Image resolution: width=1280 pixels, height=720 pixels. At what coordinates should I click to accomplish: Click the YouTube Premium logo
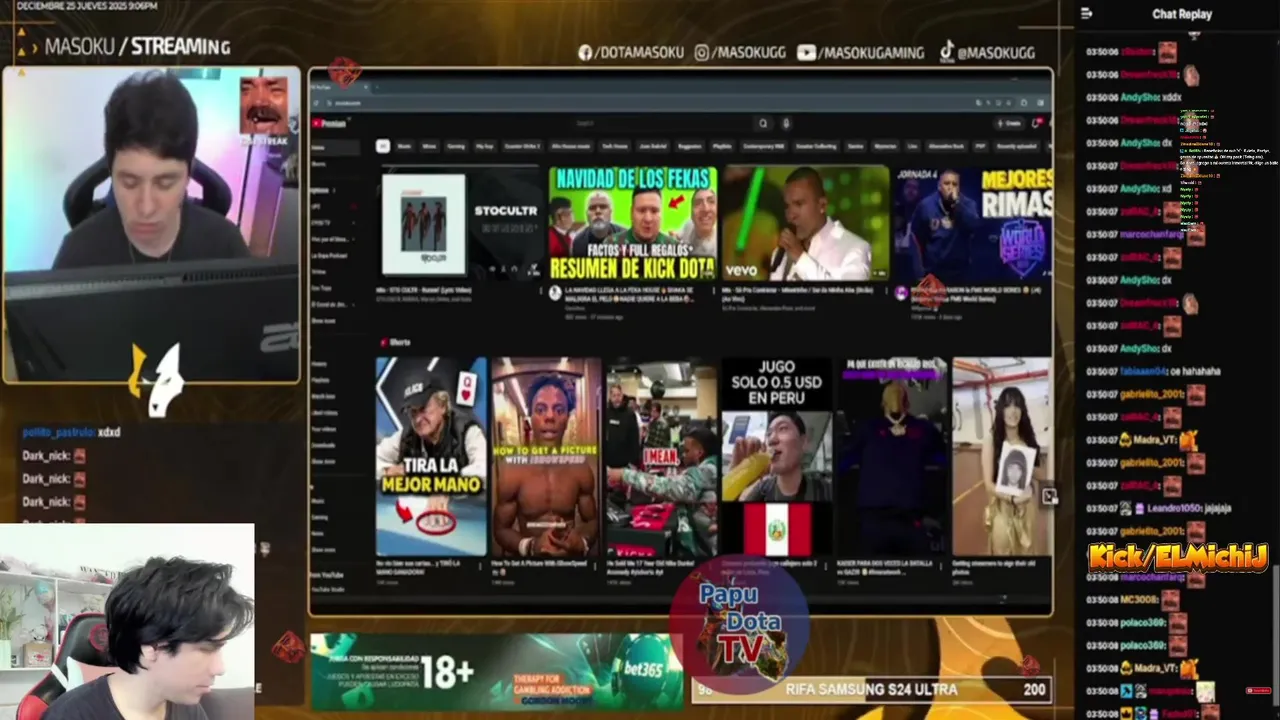330,123
